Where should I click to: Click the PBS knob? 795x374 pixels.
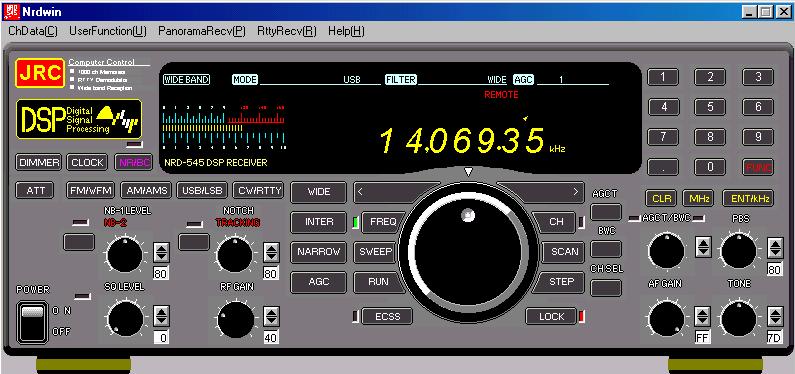click(x=738, y=251)
